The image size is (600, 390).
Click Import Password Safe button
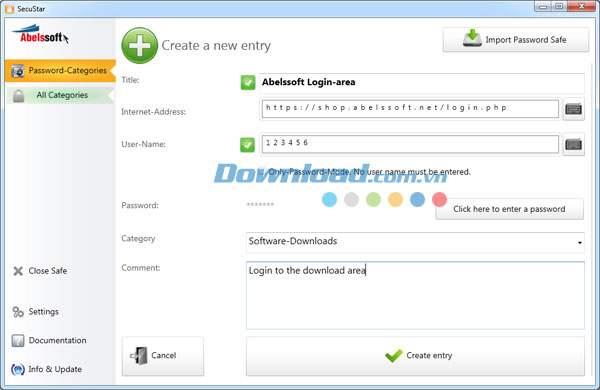click(x=515, y=40)
